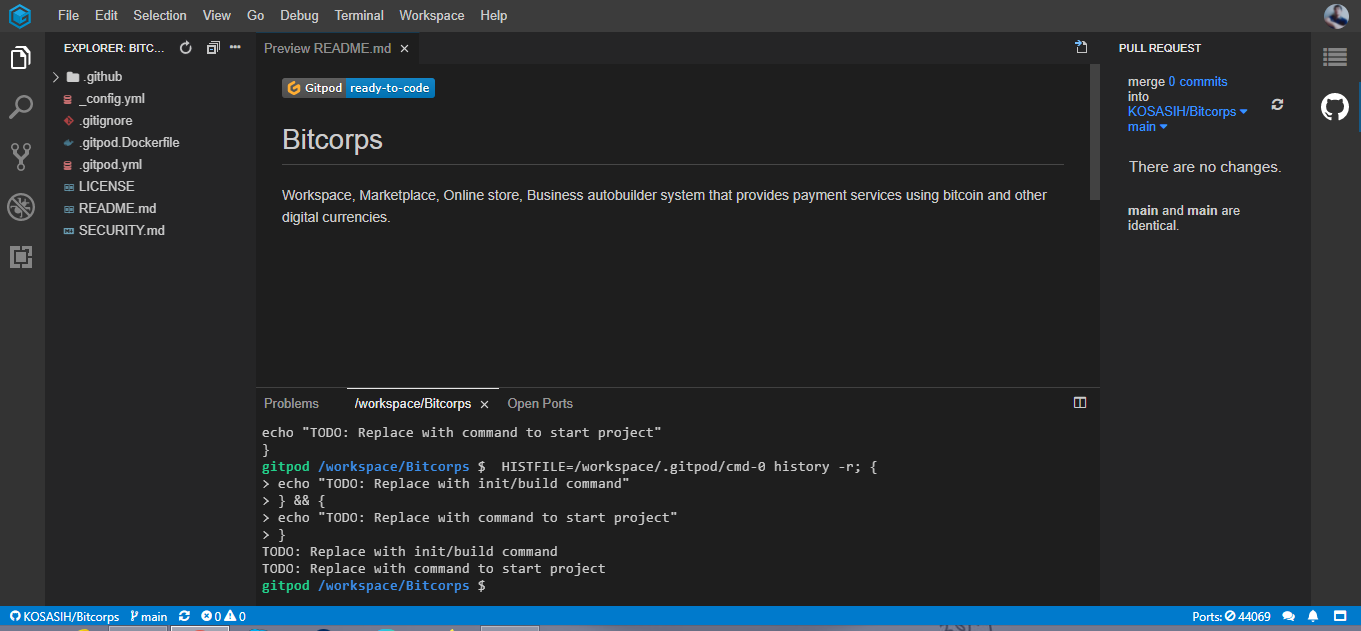Open the Edit menu
The width and height of the screenshot is (1361, 631).
click(106, 16)
